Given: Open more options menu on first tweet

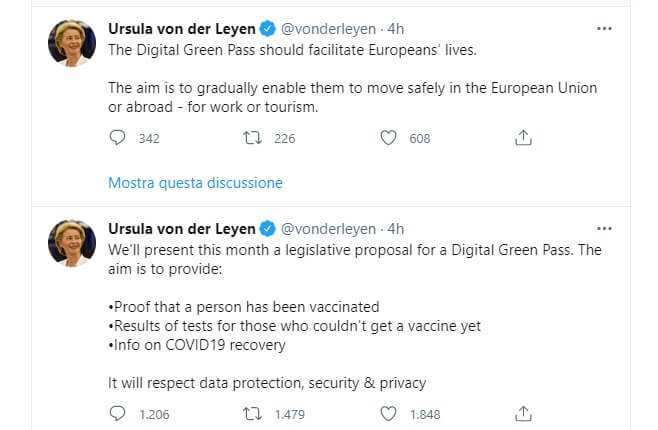Looking at the screenshot, I should click(604, 29).
